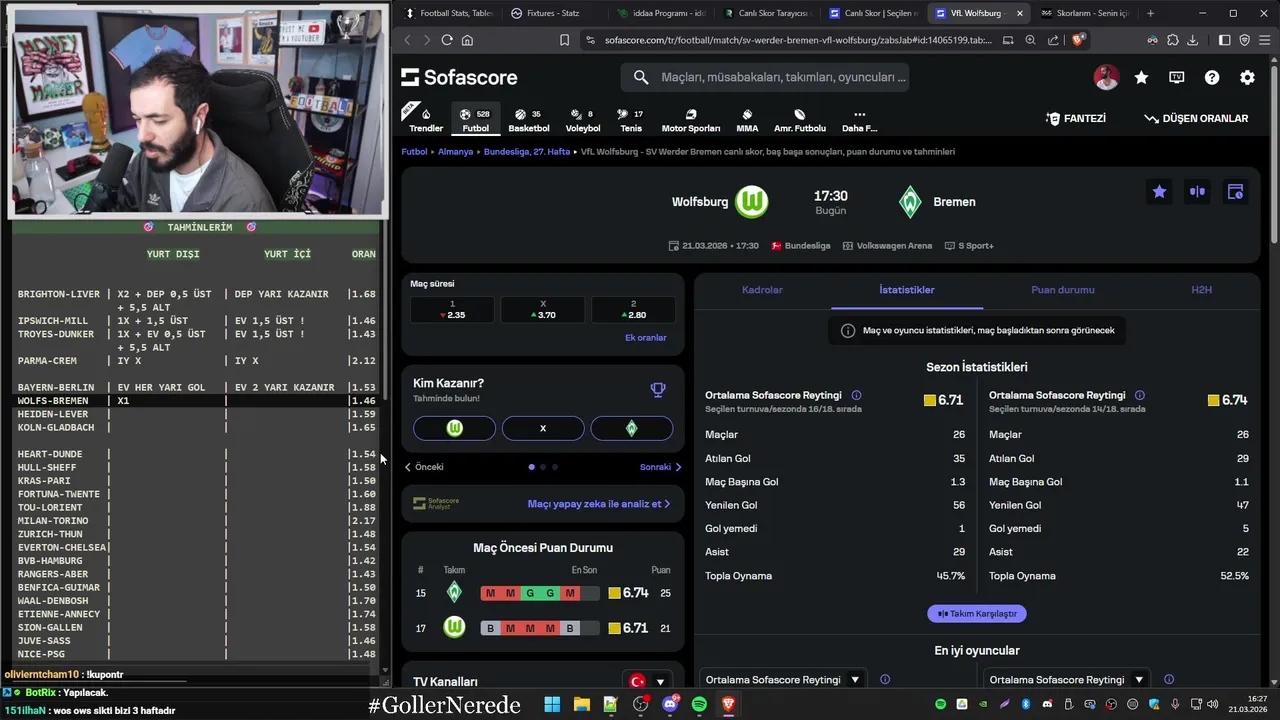Open the match comparison icon
Screen dimensions: 1280x720
point(1197,192)
